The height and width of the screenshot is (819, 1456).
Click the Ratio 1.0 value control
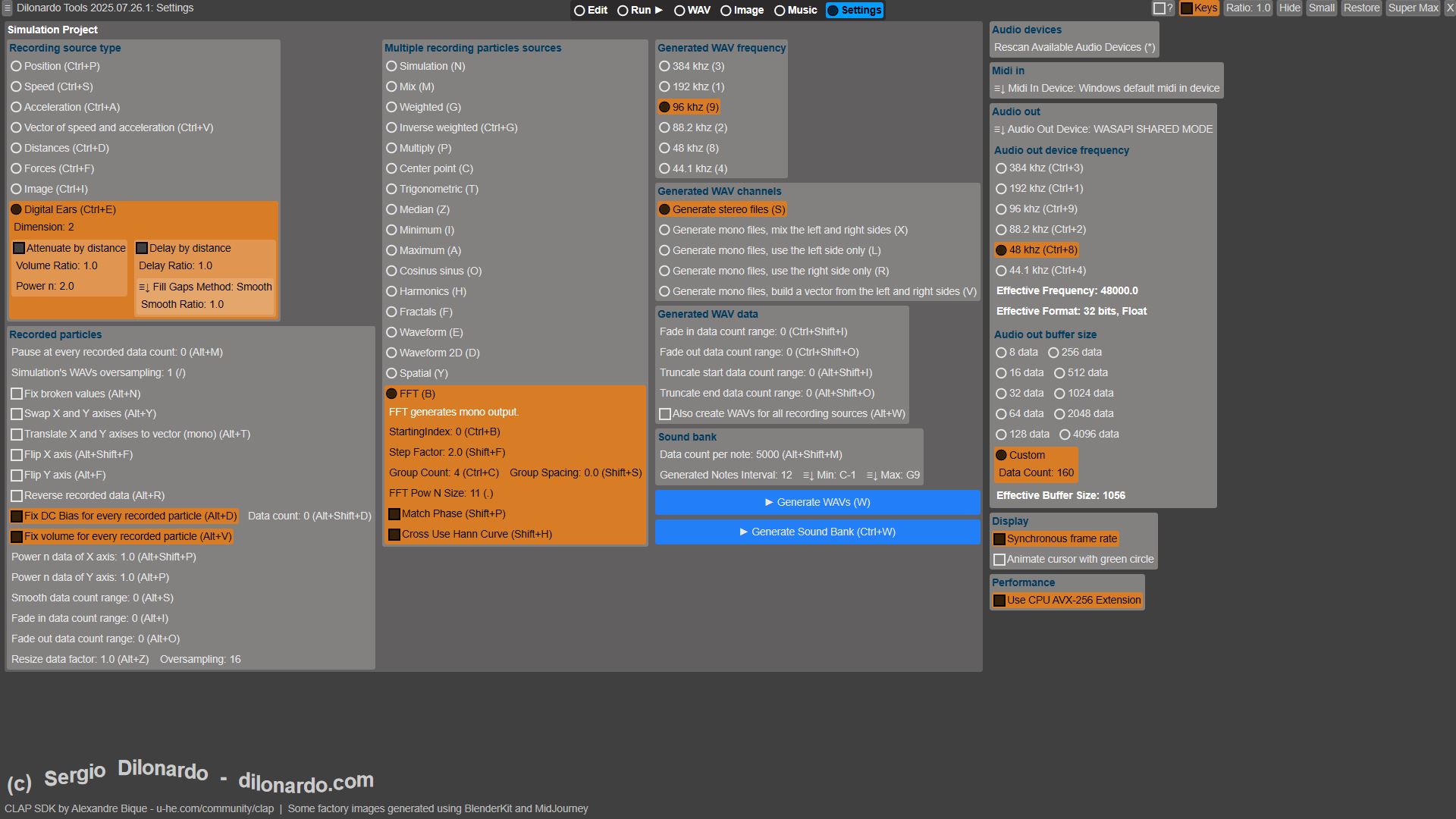pos(1247,8)
